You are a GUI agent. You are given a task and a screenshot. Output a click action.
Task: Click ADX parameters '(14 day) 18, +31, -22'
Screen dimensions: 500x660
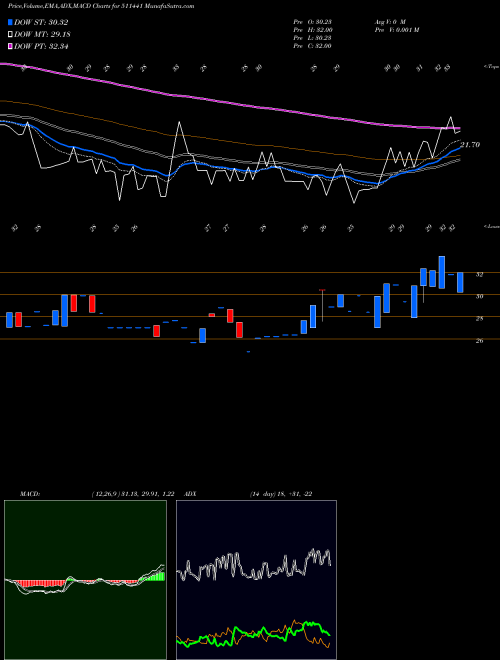[x=281, y=494]
